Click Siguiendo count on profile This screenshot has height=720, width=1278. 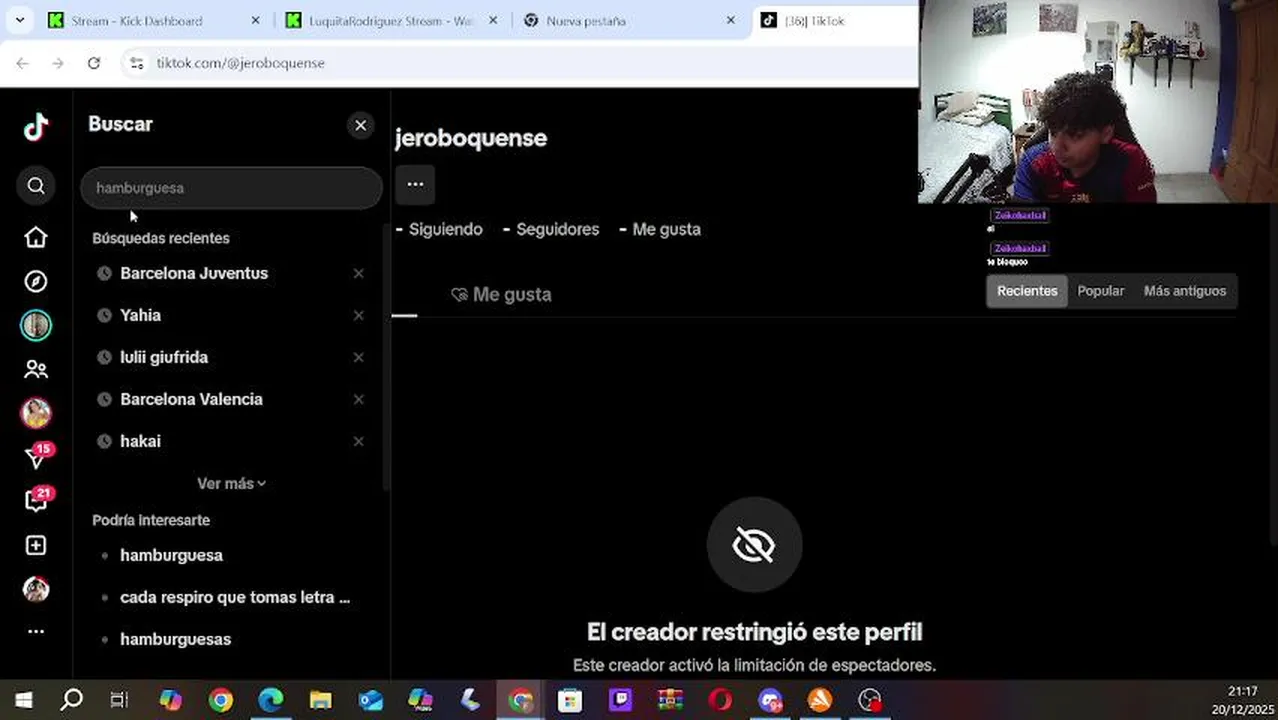coord(439,229)
